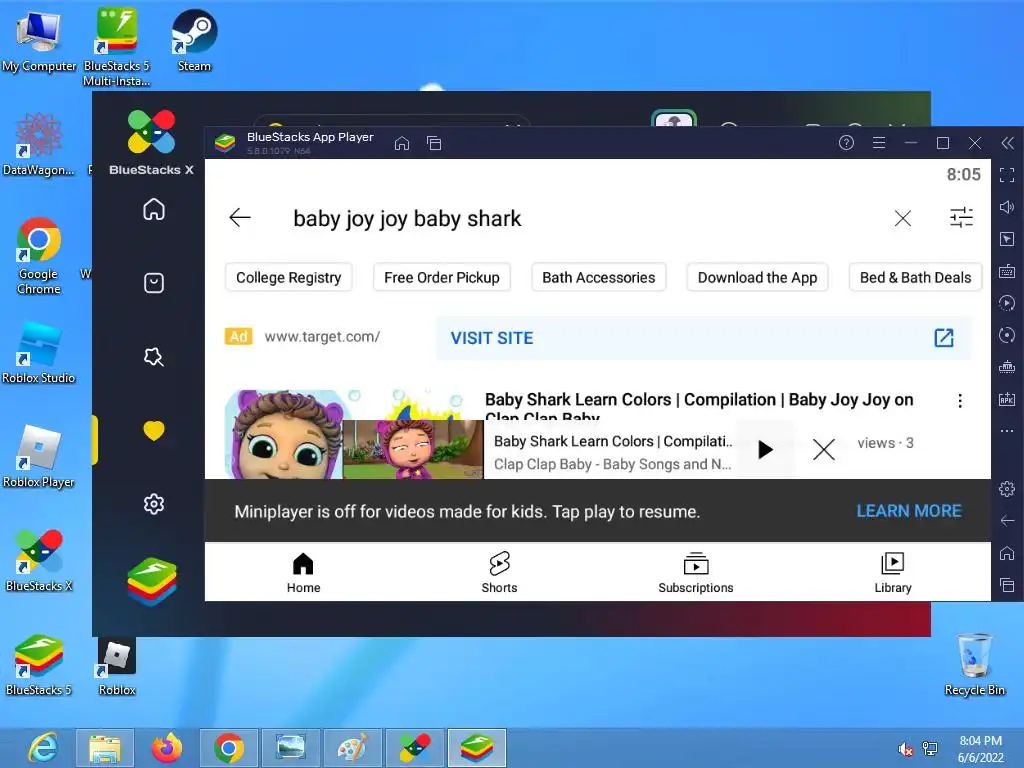Screen dimensions: 1024x768
Task: Open Firefox from the taskbar
Action: tap(167, 748)
